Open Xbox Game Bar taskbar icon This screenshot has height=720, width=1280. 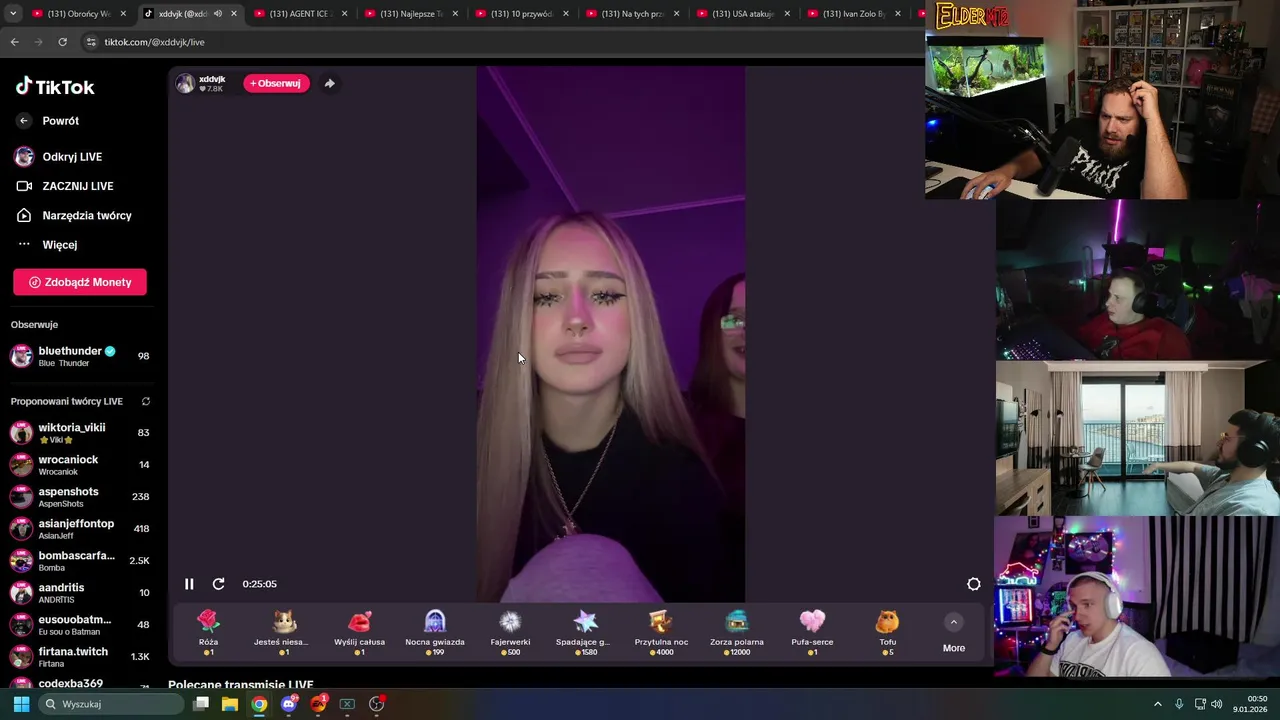click(347, 704)
